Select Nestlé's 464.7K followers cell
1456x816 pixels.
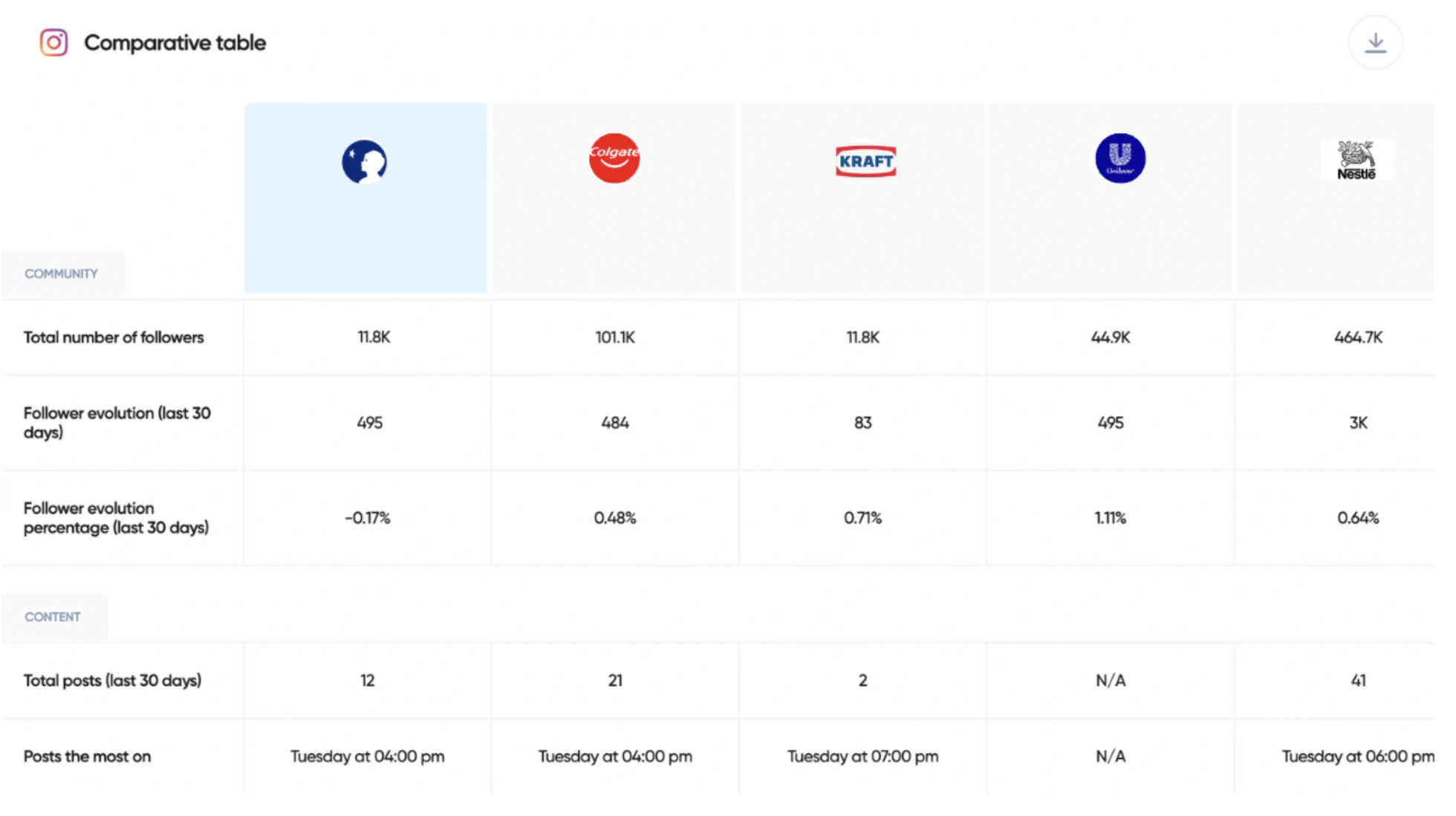click(1358, 337)
